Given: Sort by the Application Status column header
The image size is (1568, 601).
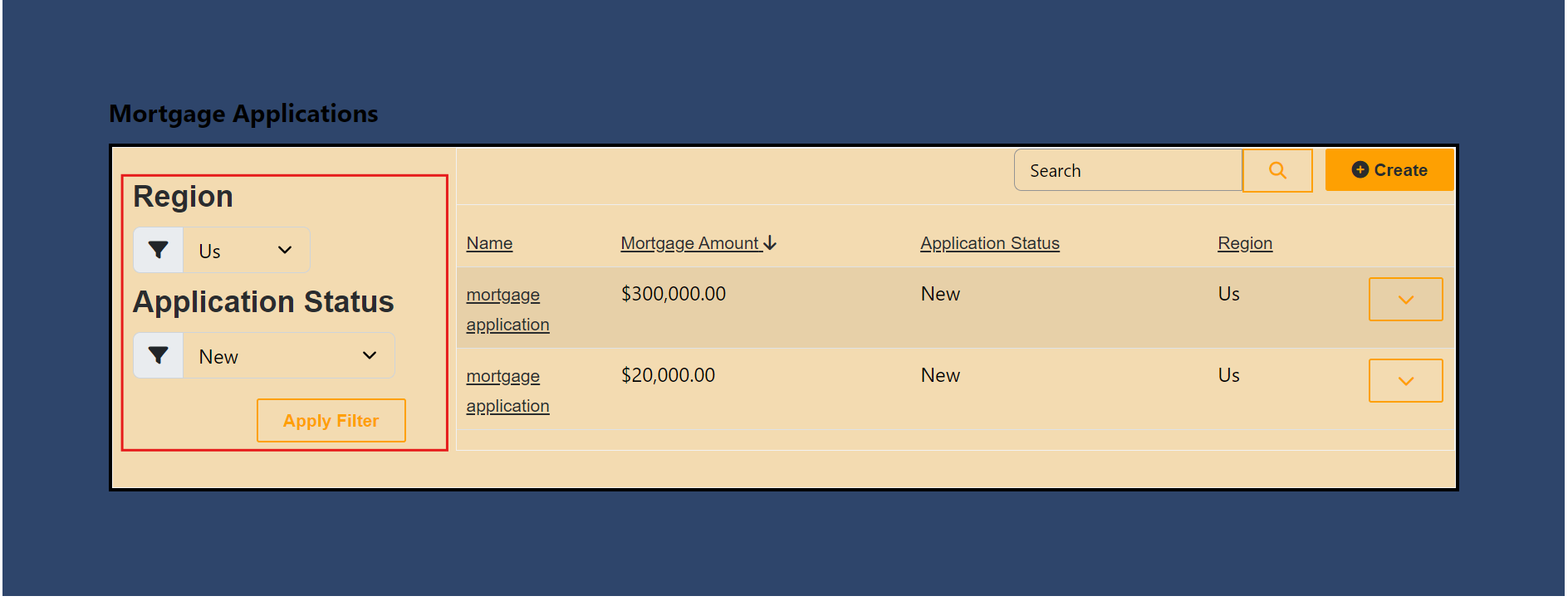Looking at the screenshot, I should tap(989, 243).
